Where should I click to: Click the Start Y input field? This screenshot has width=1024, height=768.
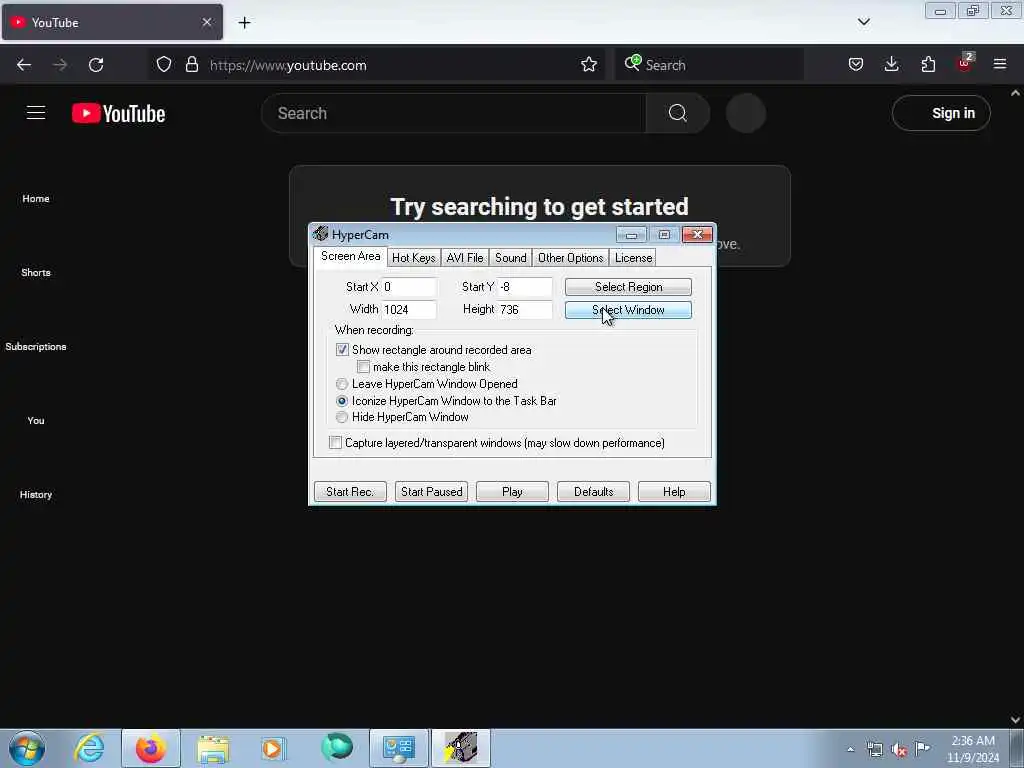525,287
